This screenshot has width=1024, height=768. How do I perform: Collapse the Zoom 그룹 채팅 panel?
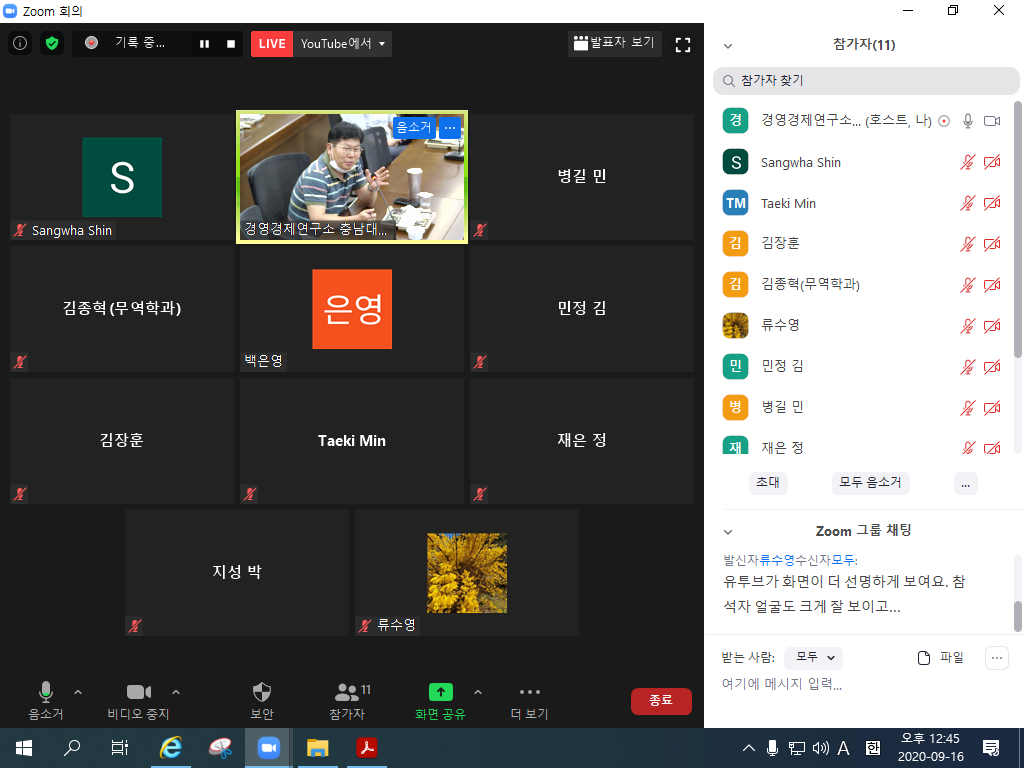tap(728, 531)
